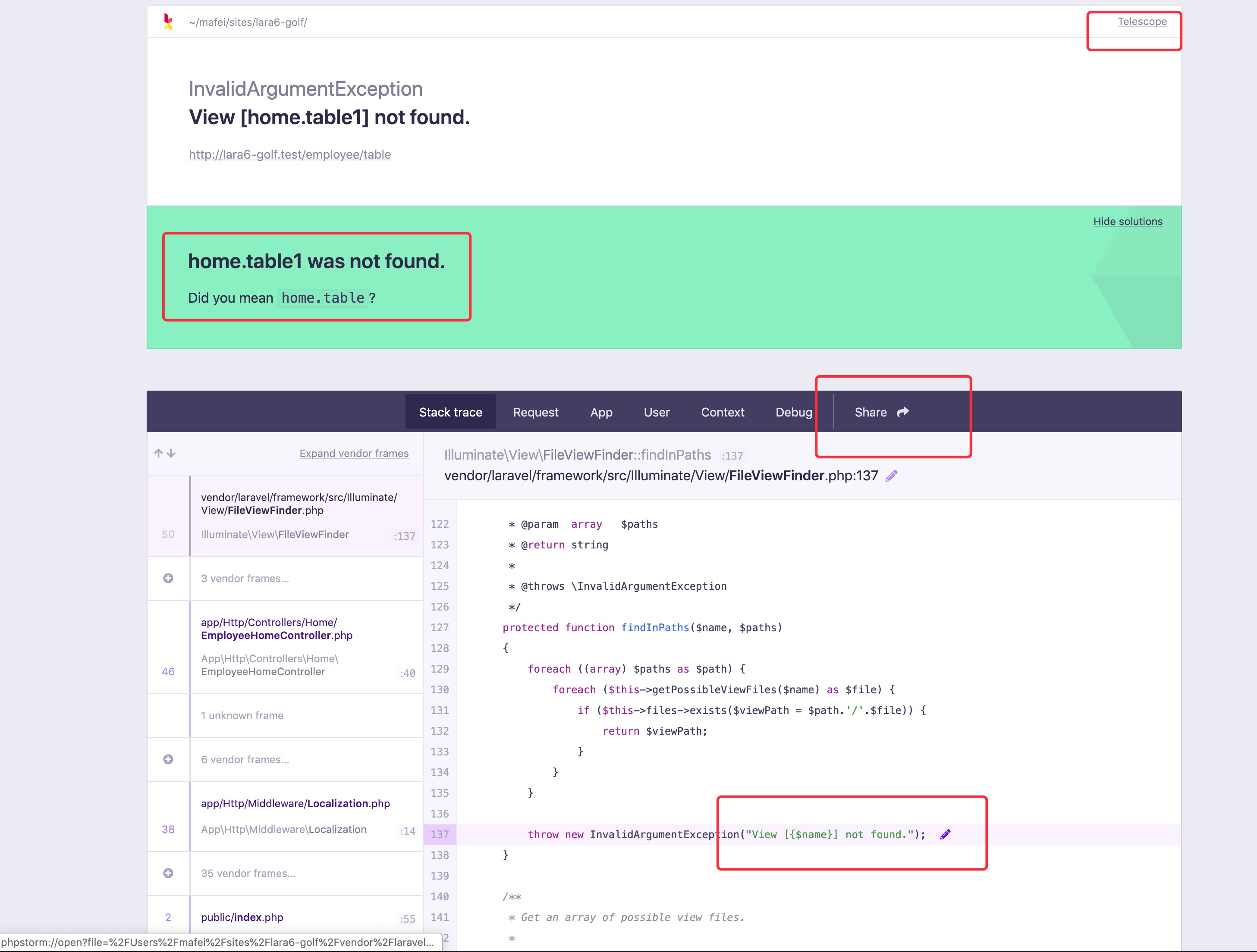Click edit pencil icon on line 137

click(x=945, y=834)
